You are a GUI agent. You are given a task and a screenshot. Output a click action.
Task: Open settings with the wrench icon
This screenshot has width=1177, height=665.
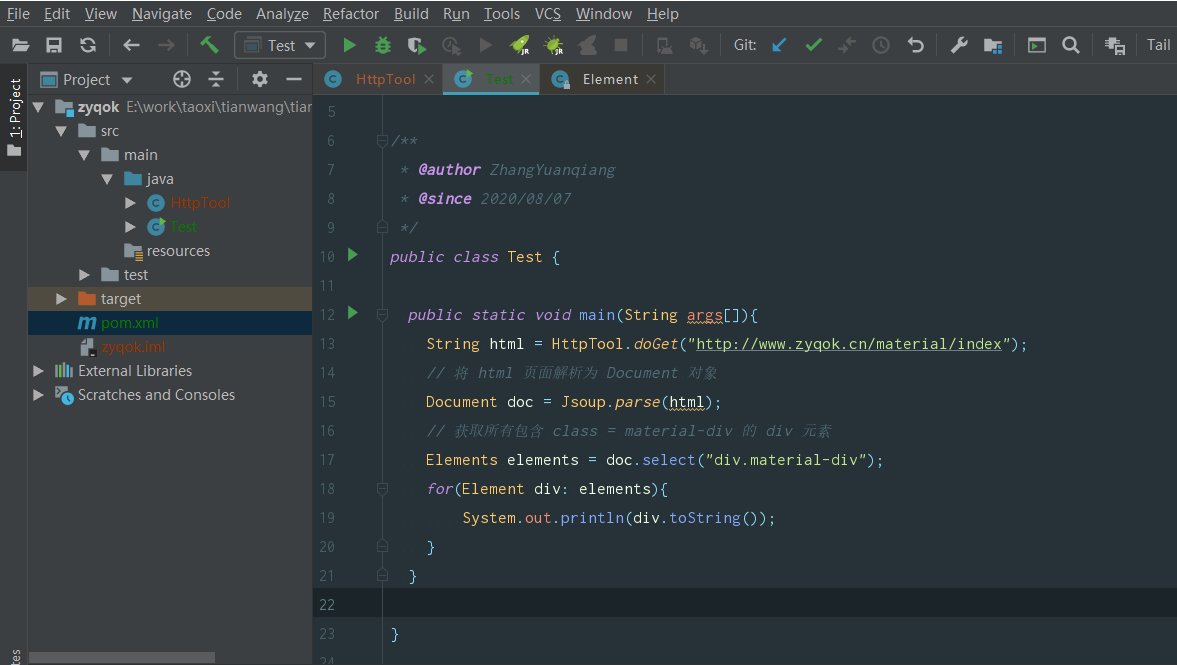(959, 45)
